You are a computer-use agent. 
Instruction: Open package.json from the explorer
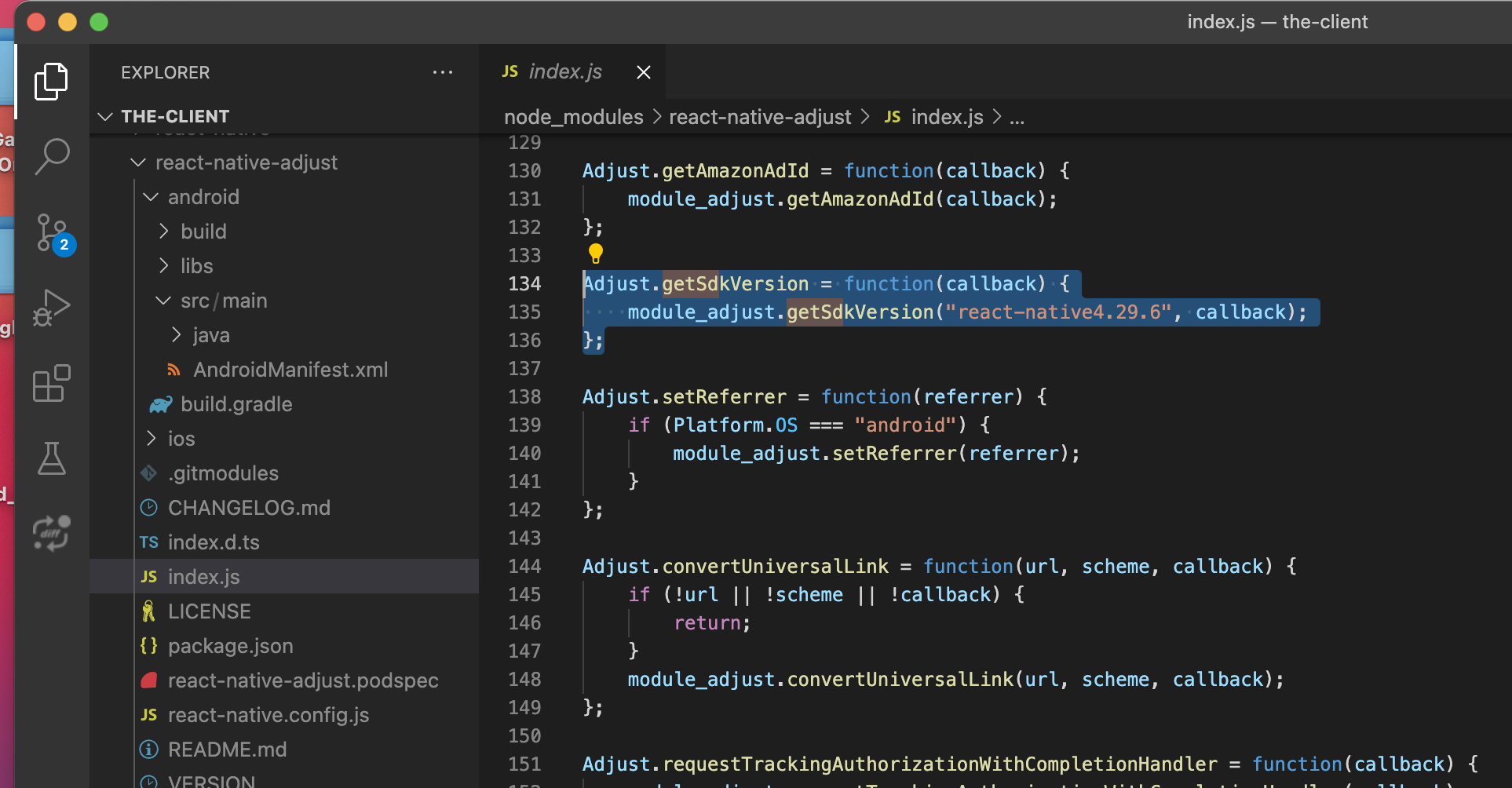(x=230, y=645)
